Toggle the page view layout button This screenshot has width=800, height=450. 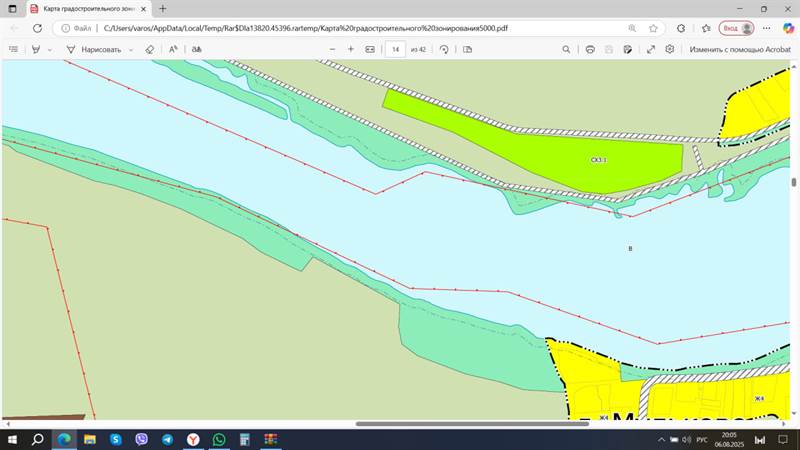pos(467,49)
